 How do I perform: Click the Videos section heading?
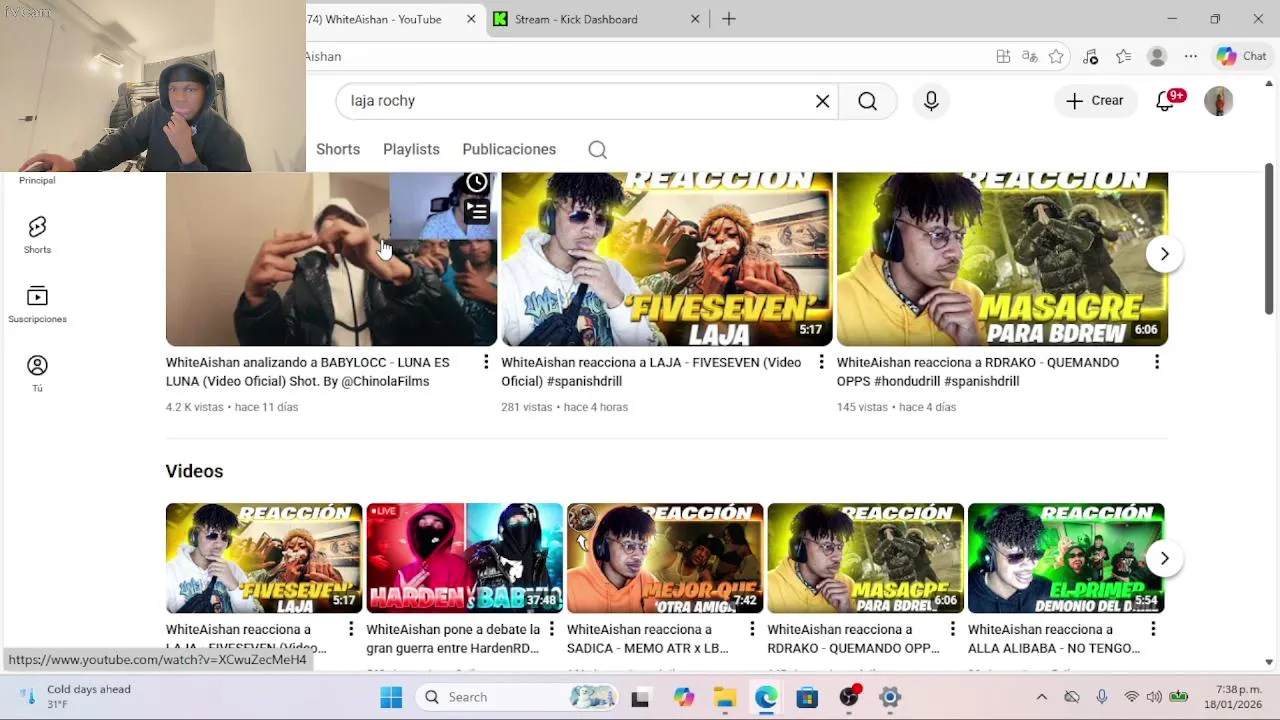(x=194, y=471)
